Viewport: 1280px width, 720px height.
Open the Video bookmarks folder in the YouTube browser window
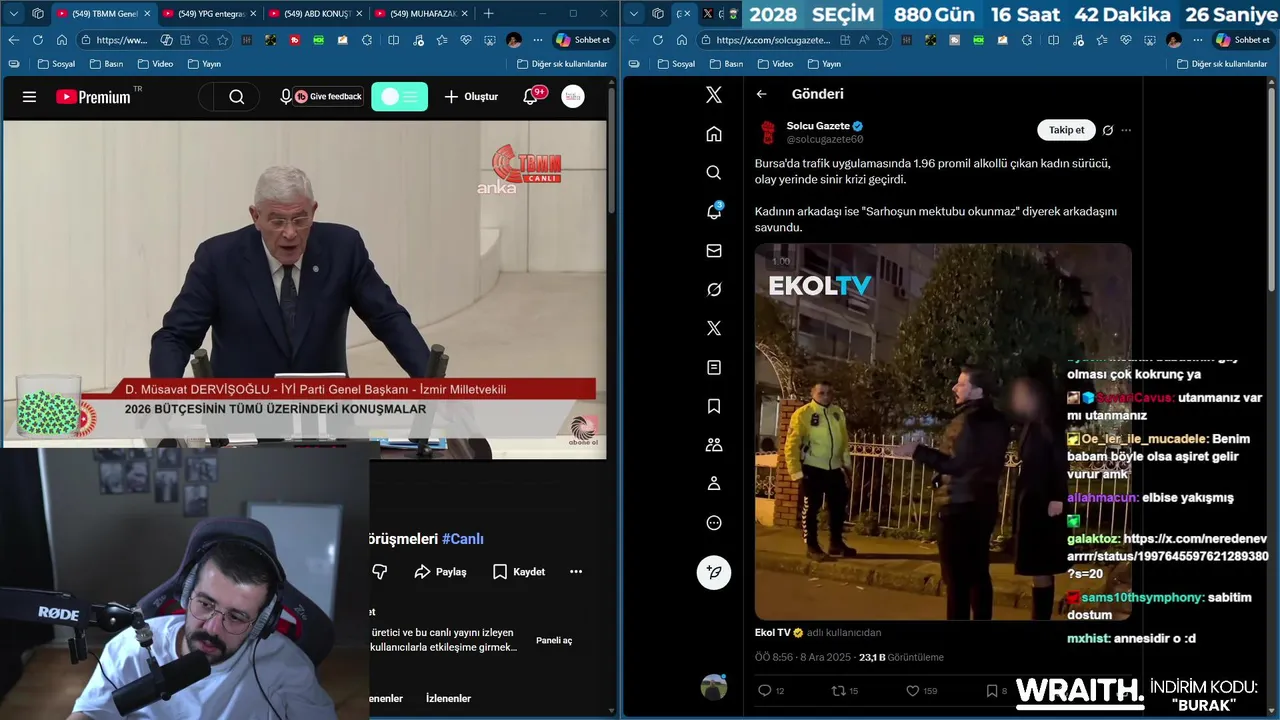(155, 64)
